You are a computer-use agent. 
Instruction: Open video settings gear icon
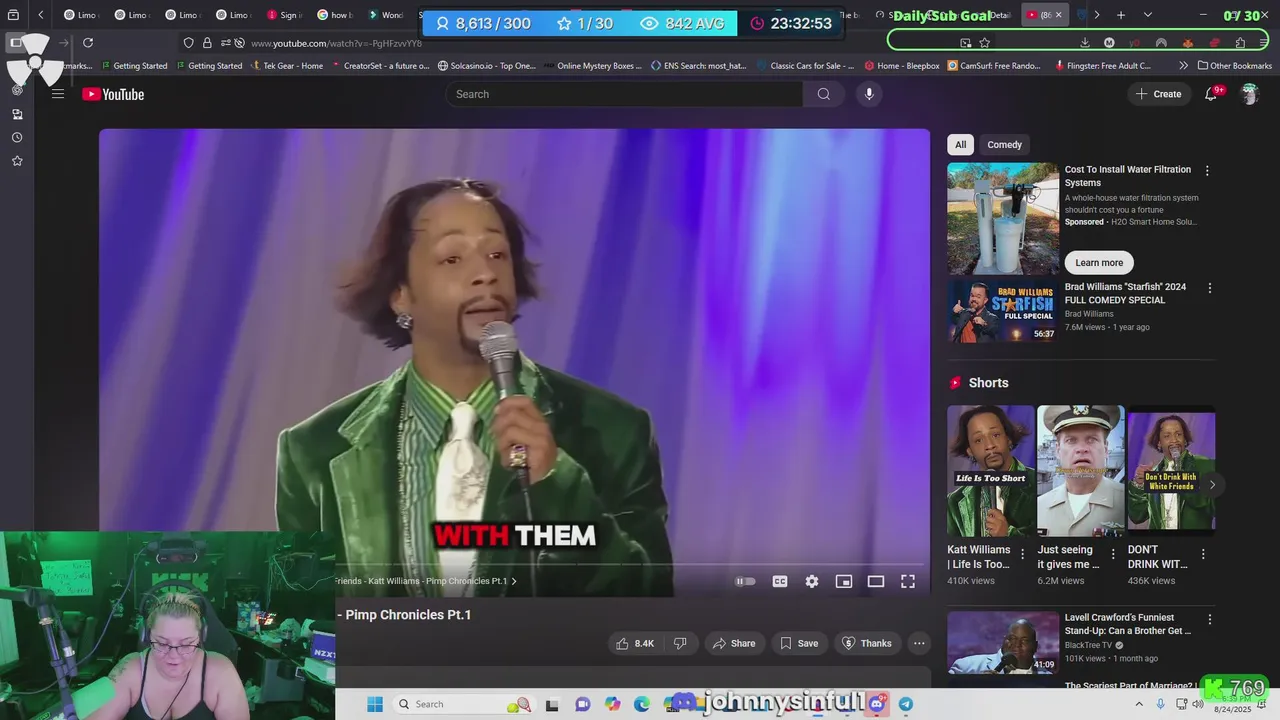pyautogui.click(x=812, y=581)
